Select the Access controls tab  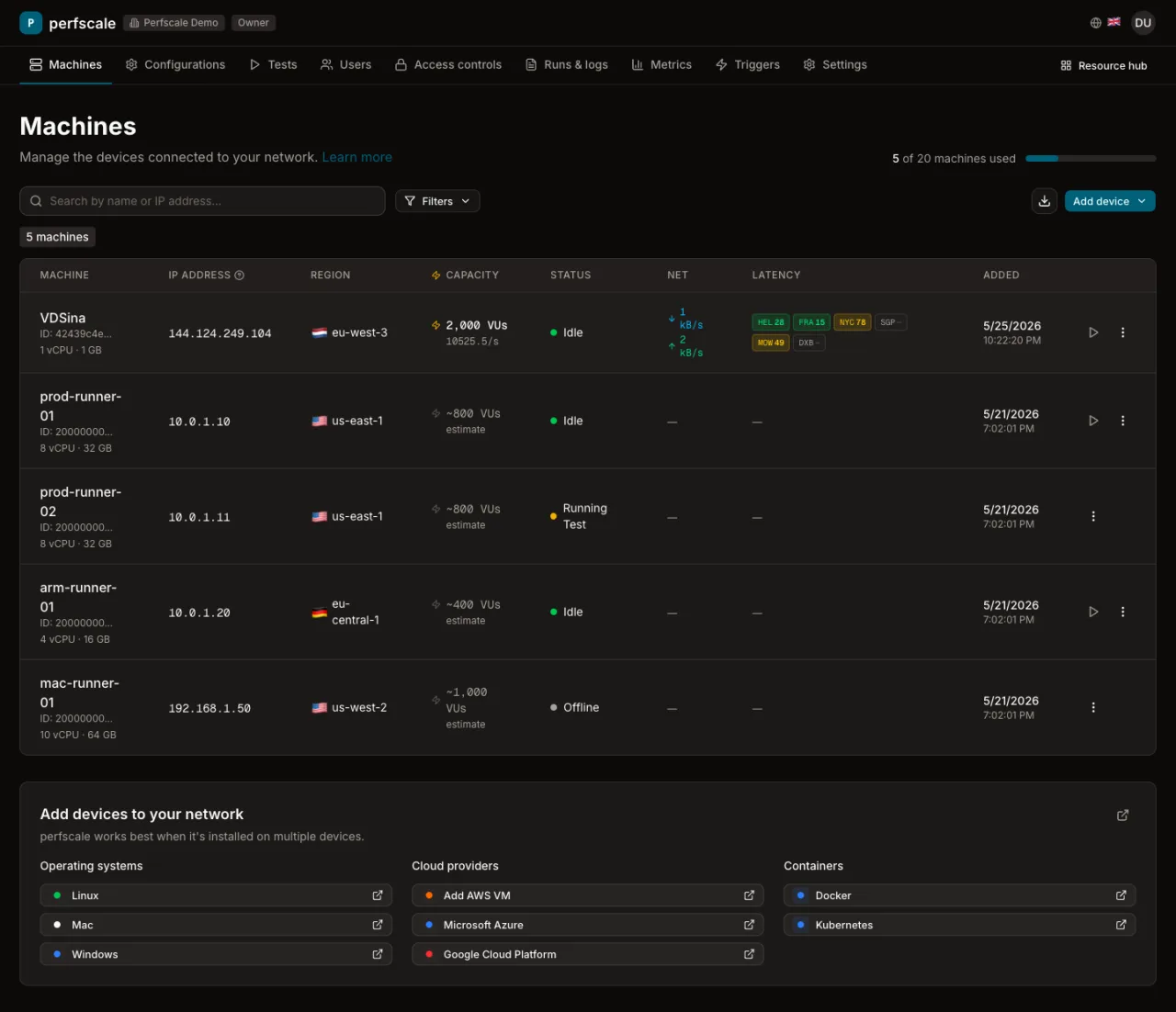[448, 65]
